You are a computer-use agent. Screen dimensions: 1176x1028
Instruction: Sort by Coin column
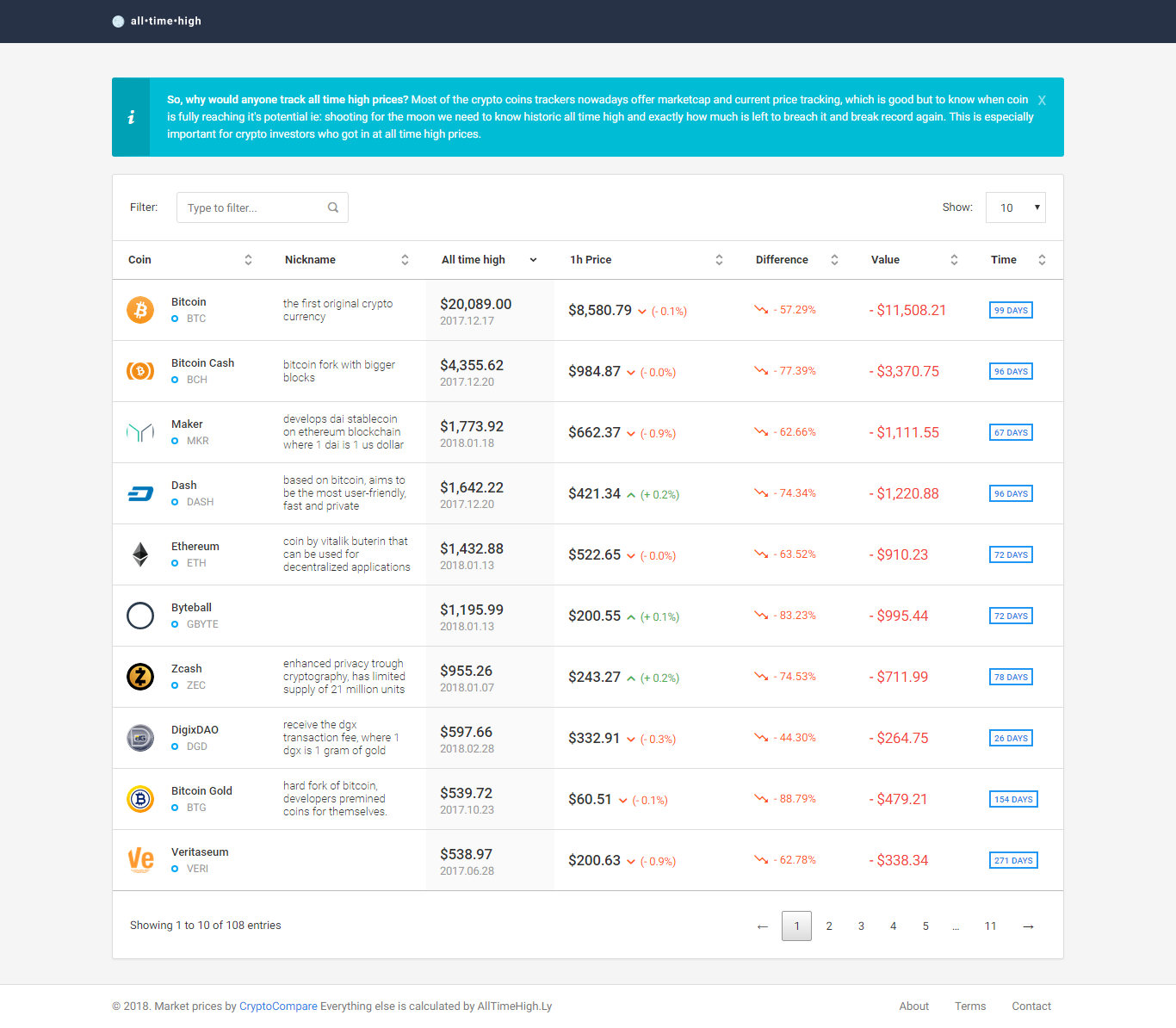click(190, 260)
